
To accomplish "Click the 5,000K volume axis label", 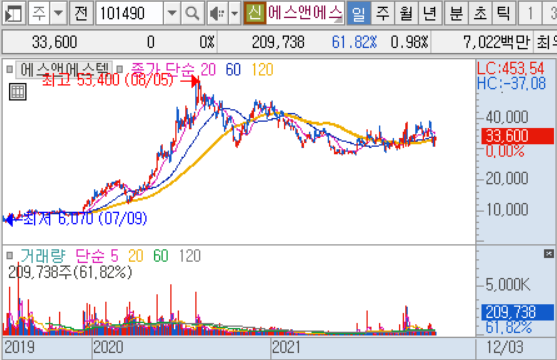I will click(508, 284).
